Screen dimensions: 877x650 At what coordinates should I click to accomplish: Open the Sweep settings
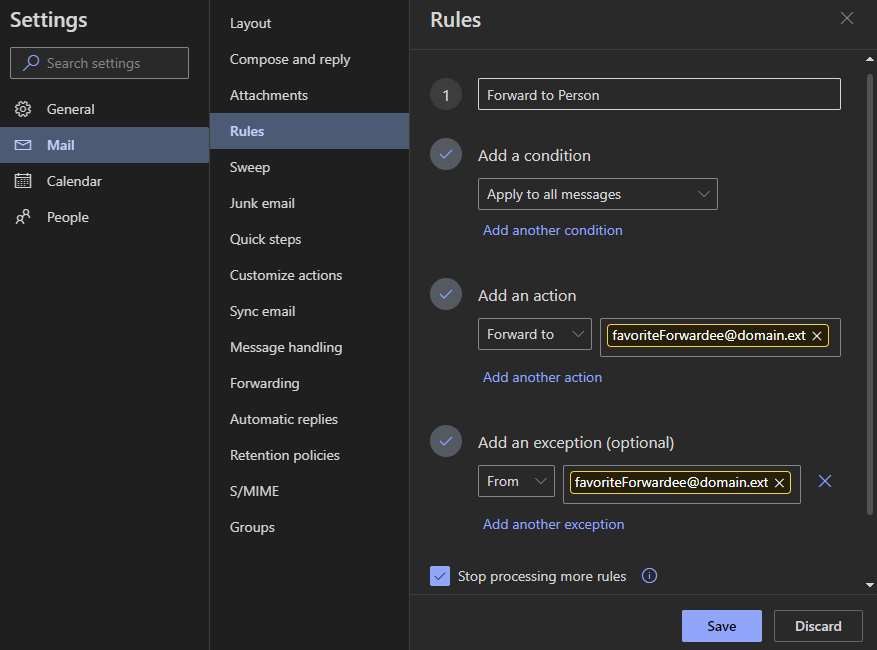click(309, 167)
